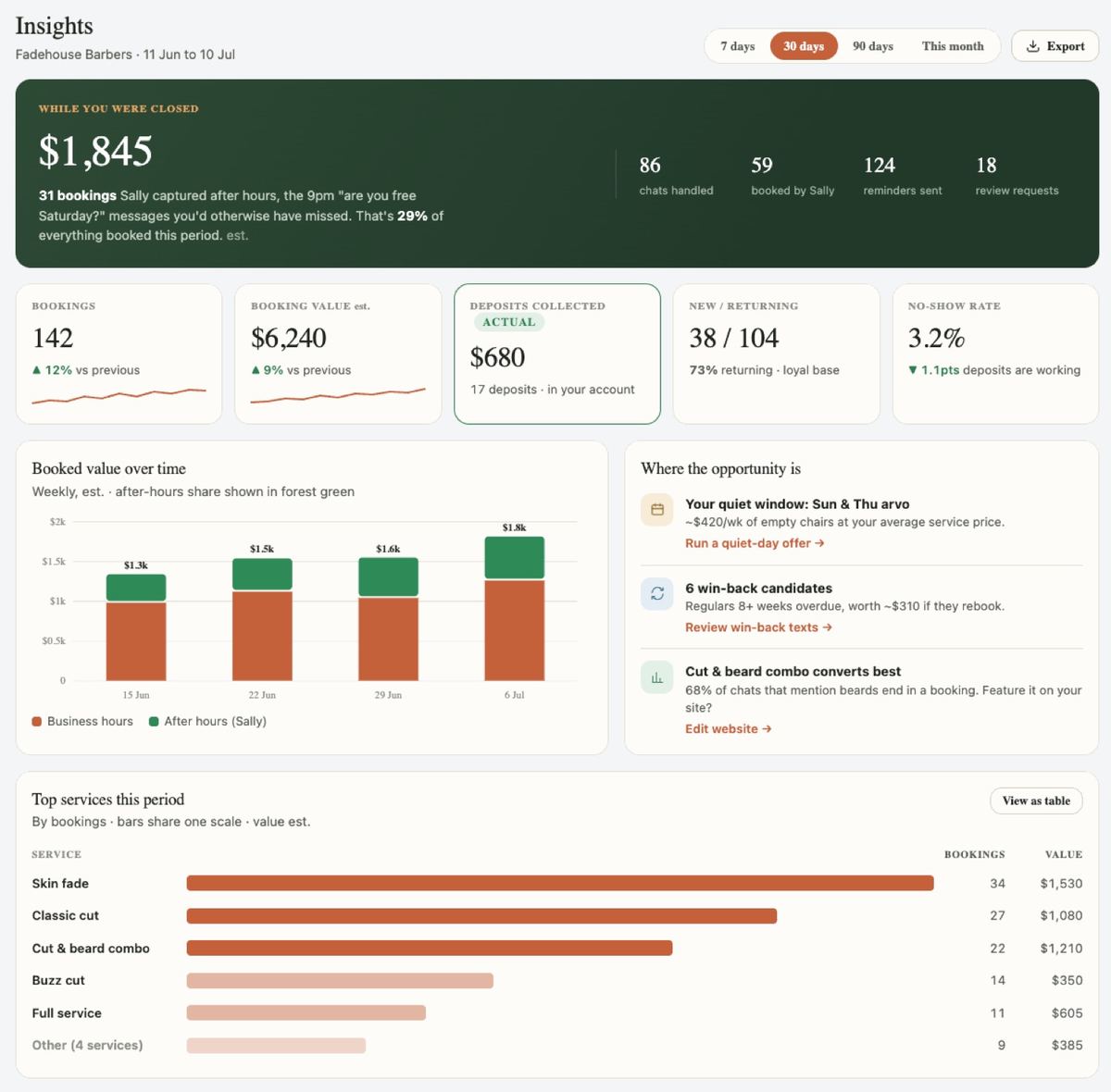Open the Run a quiet-day offer link

(x=755, y=543)
